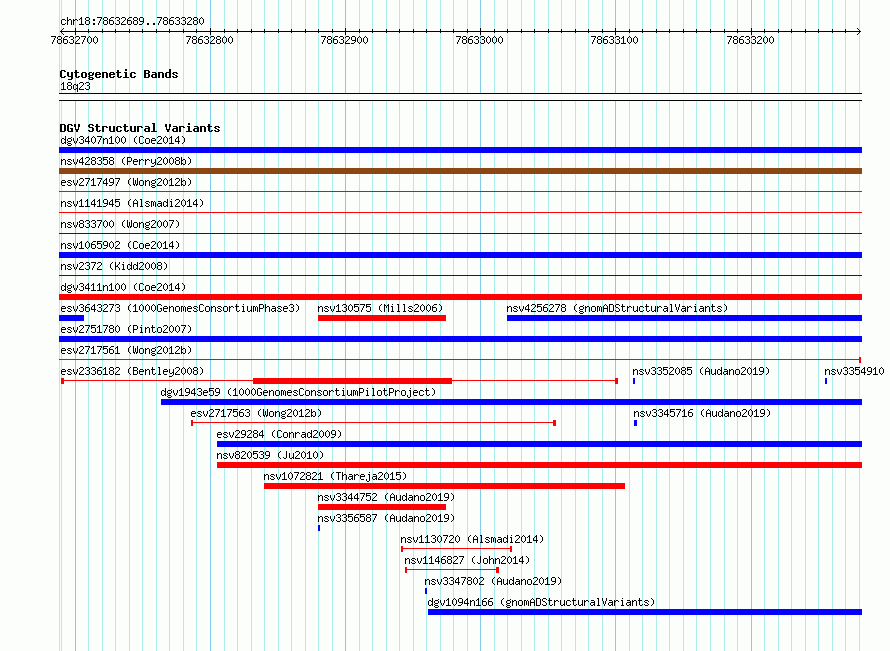The width and height of the screenshot is (890, 651).
Task: Select the blue dgv1094n166 variant bar
Action: (x=645, y=612)
